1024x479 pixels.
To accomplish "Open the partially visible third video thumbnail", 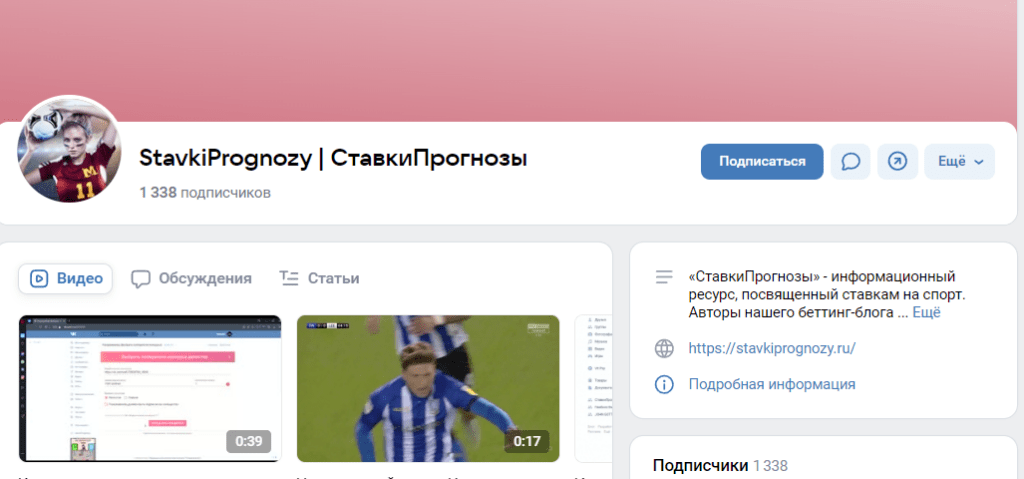I will (x=594, y=388).
